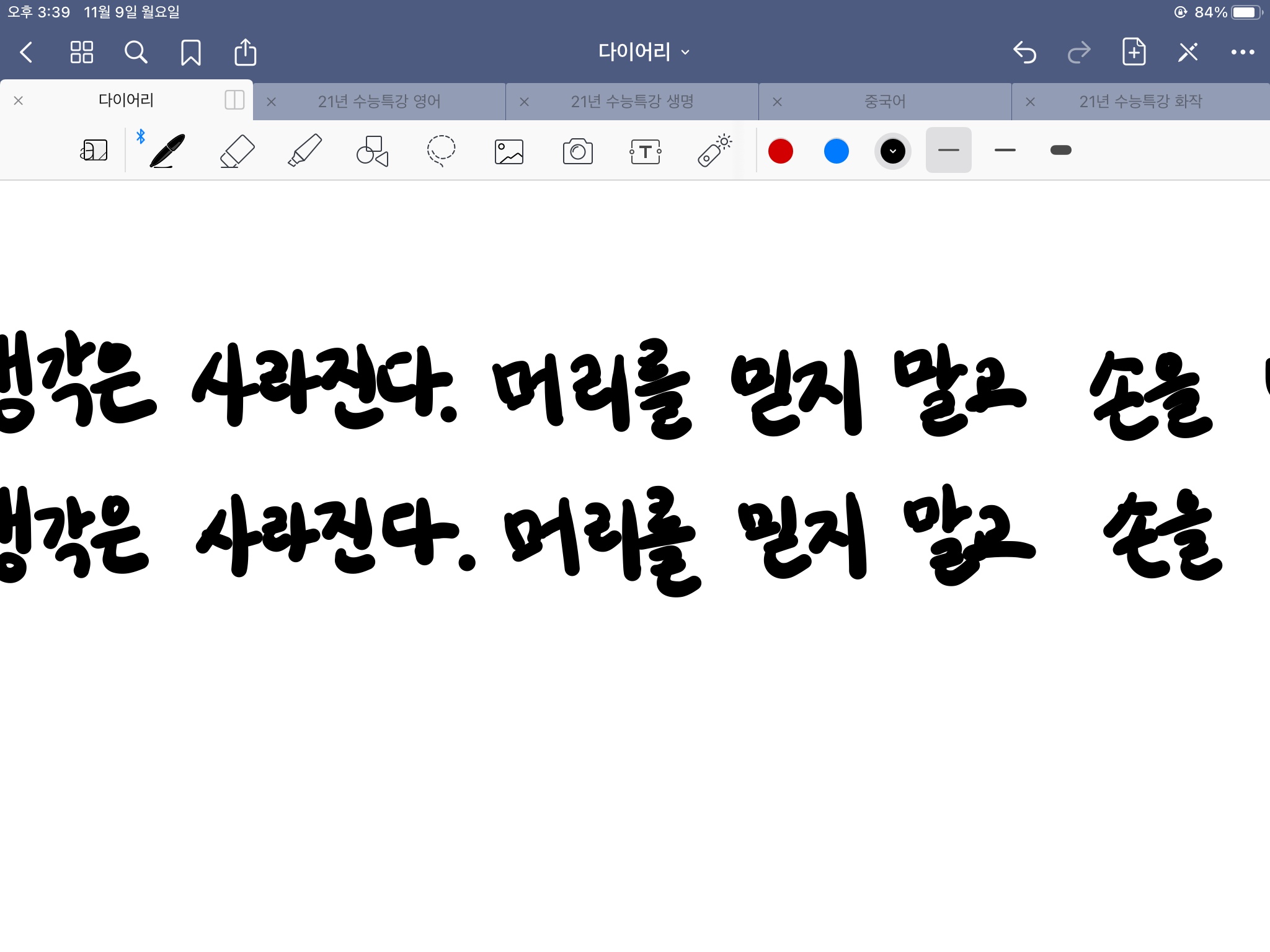Open black color options chevron
1270x952 pixels.
point(892,151)
